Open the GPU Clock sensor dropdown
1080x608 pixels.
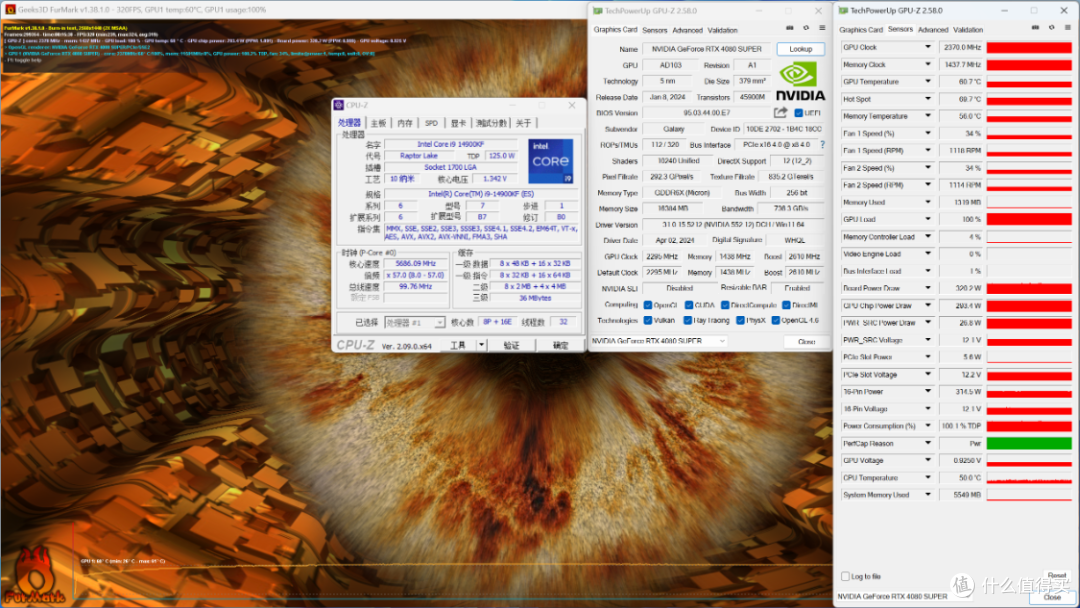[x=928, y=47]
